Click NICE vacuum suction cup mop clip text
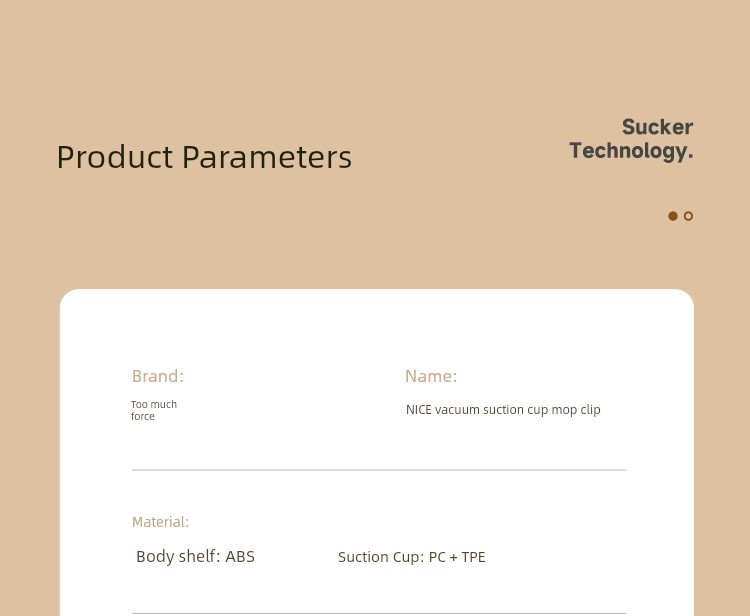Viewport: 750px width, 616px height. 503,410
